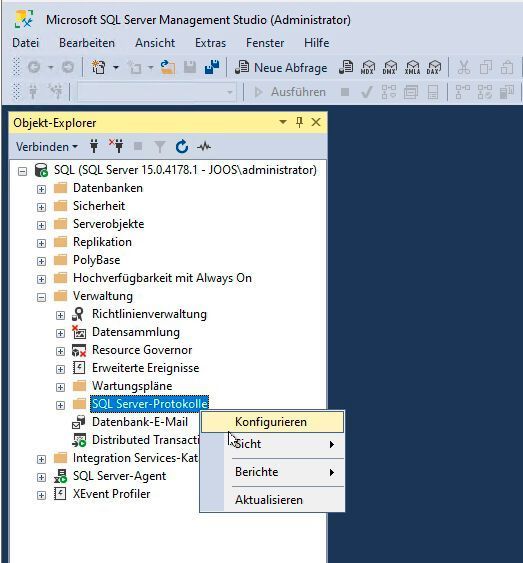The image size is (523, 563).
Task: Click the Resource Governor icon
Action: [79, 350]
